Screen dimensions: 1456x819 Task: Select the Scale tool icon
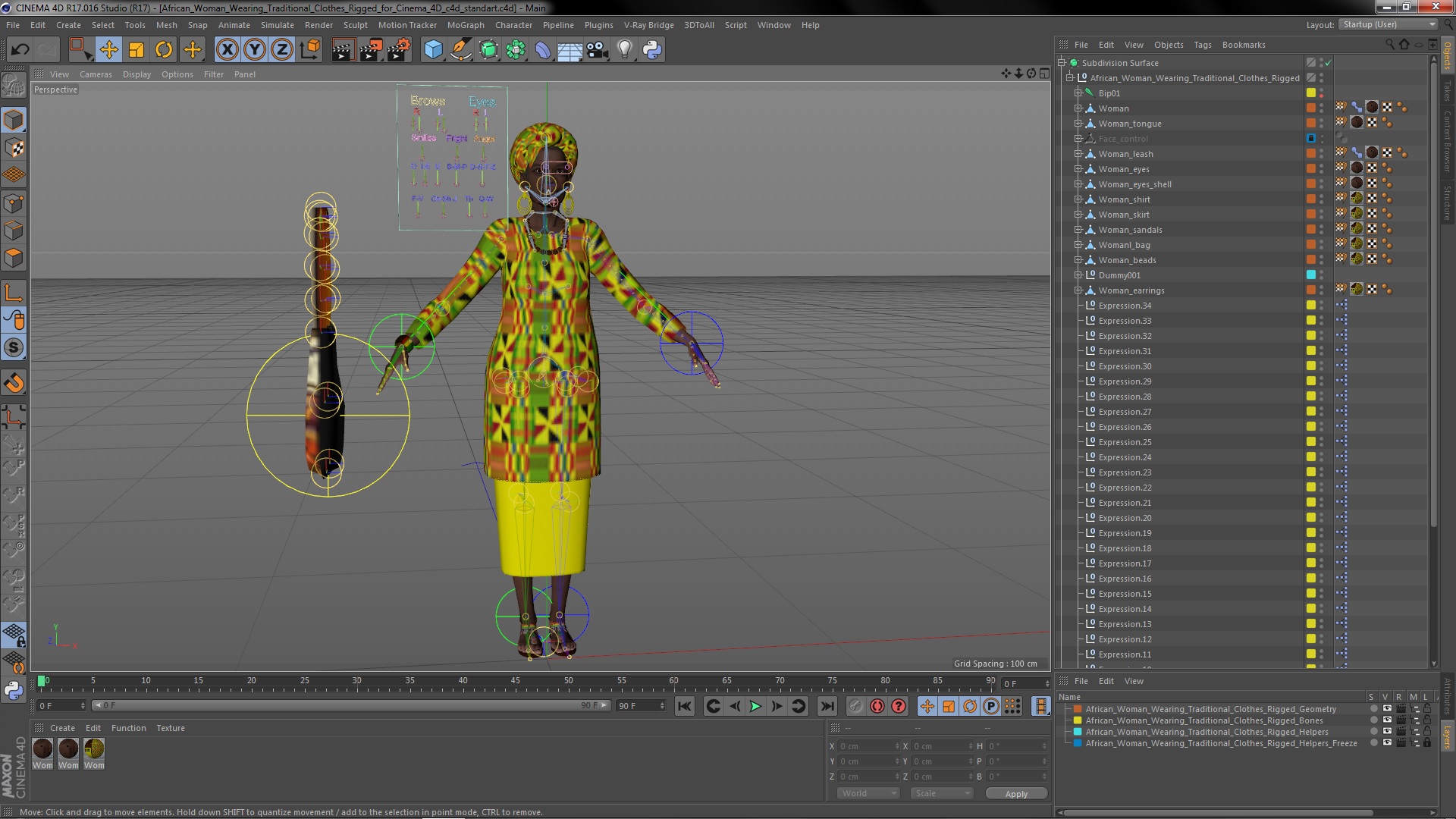click(136, 50)
